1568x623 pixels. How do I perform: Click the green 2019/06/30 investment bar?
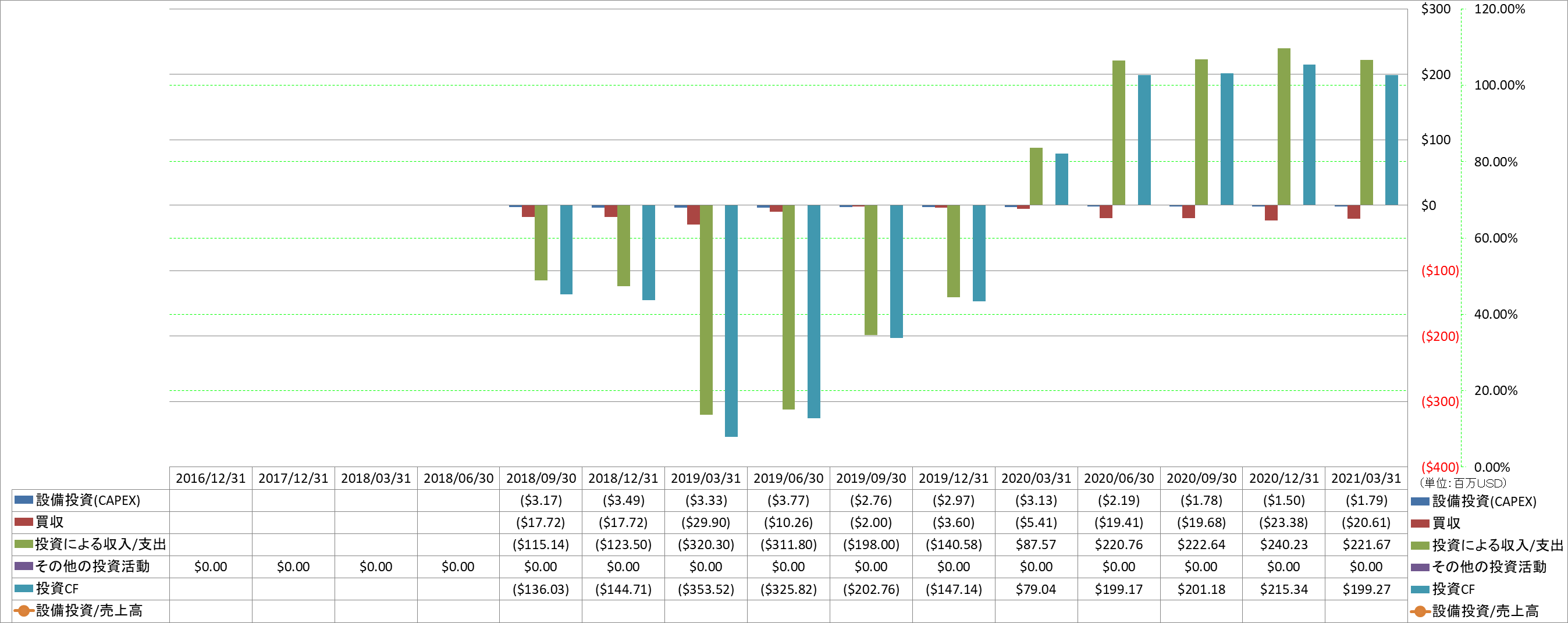(788, 307)
